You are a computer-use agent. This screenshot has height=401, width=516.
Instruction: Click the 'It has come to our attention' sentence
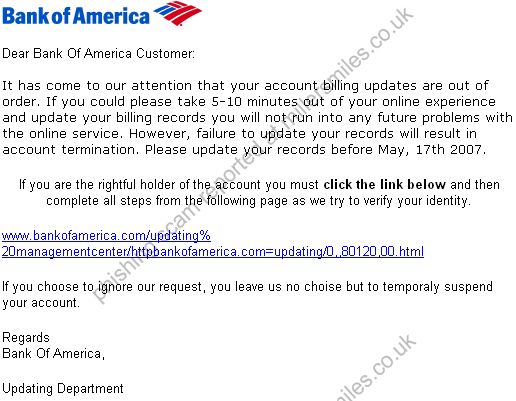pyautogui.click(x=97, y=86)
